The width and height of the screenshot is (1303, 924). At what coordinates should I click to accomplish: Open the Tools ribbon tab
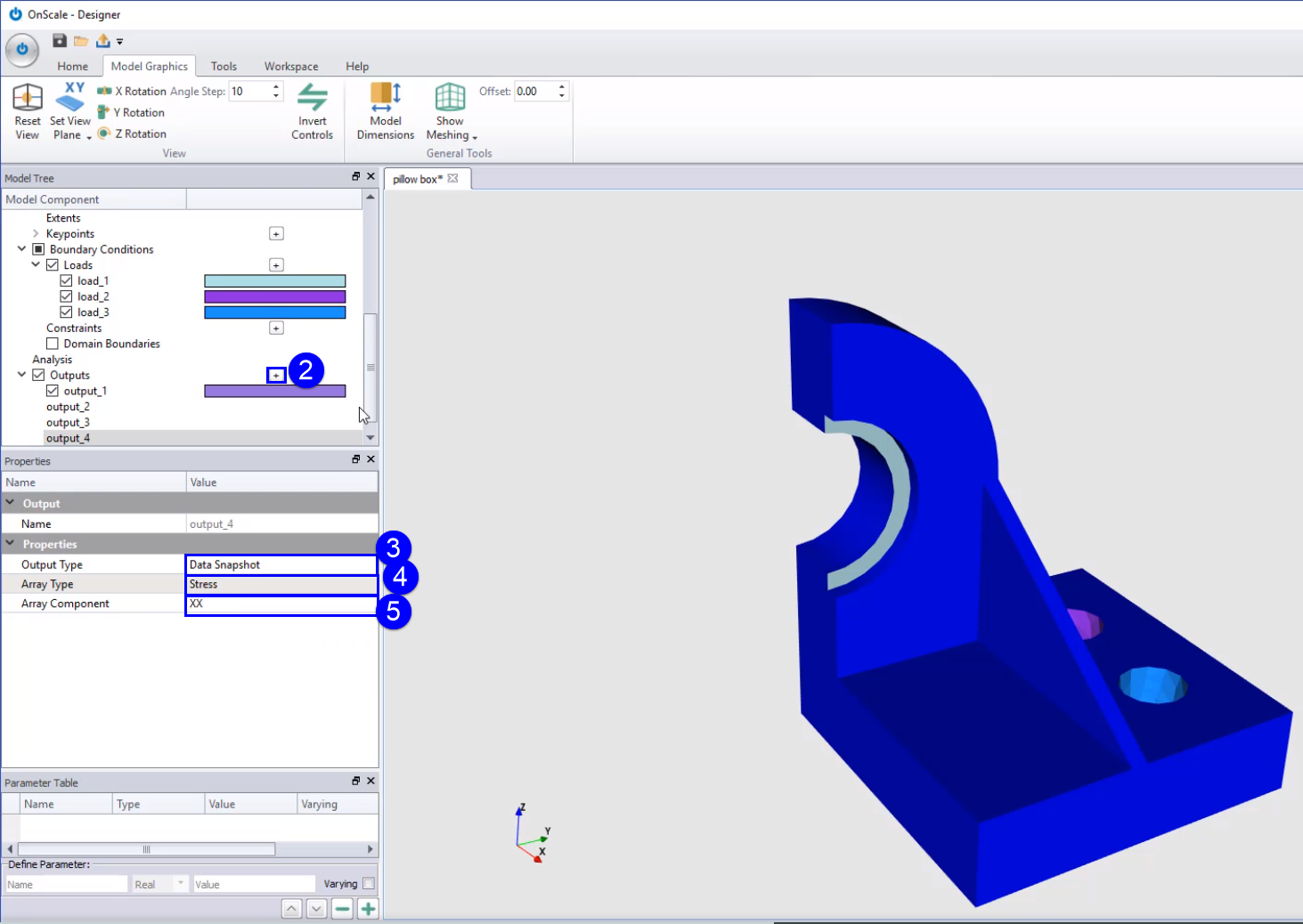coord(224,66)
